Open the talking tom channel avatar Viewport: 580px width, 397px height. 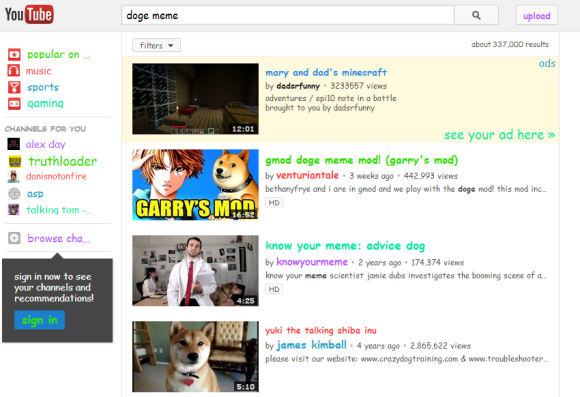pyautogui.click(x=14, y=210)
